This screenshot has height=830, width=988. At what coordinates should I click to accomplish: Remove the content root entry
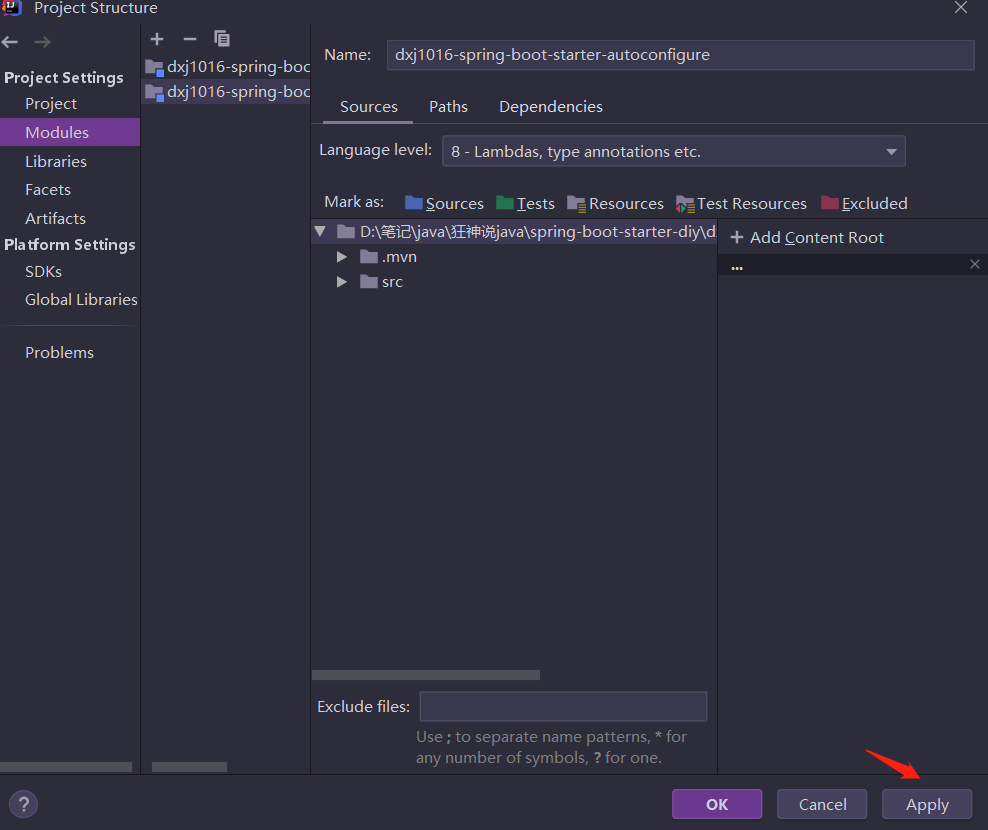coord(975,264)
